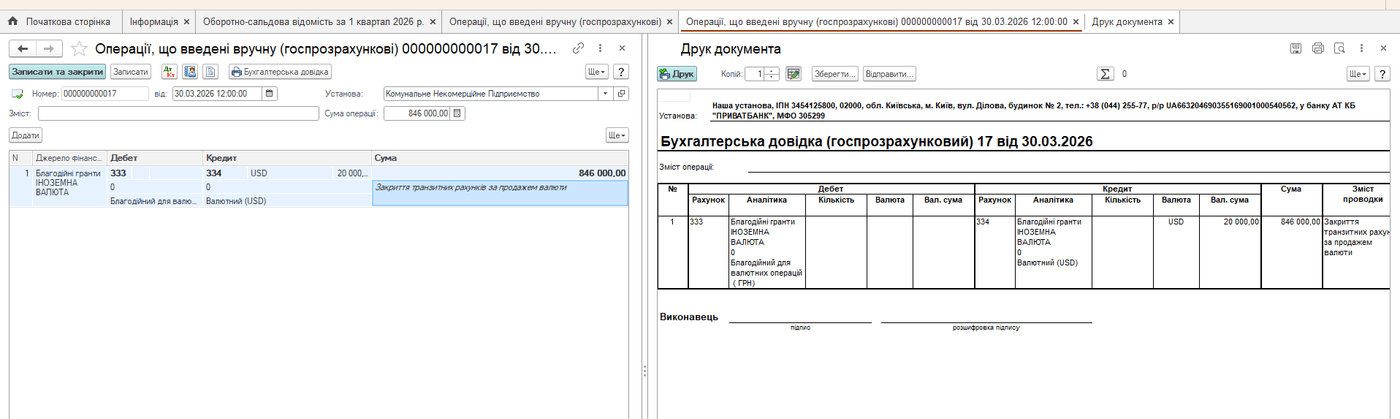Print the Бухгалтерська довідка

[280, 72]
